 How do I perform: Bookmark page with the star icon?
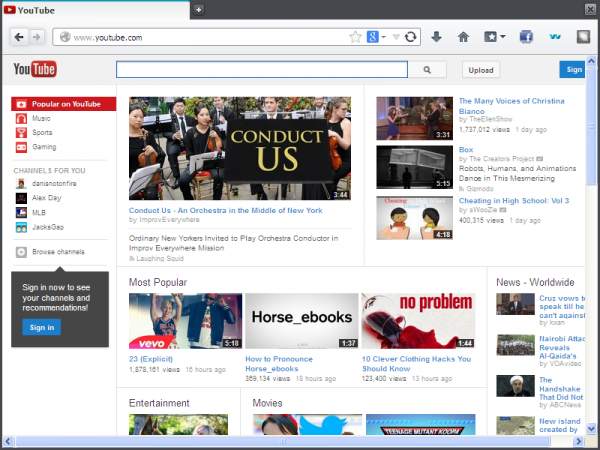(x=355, y=37)
